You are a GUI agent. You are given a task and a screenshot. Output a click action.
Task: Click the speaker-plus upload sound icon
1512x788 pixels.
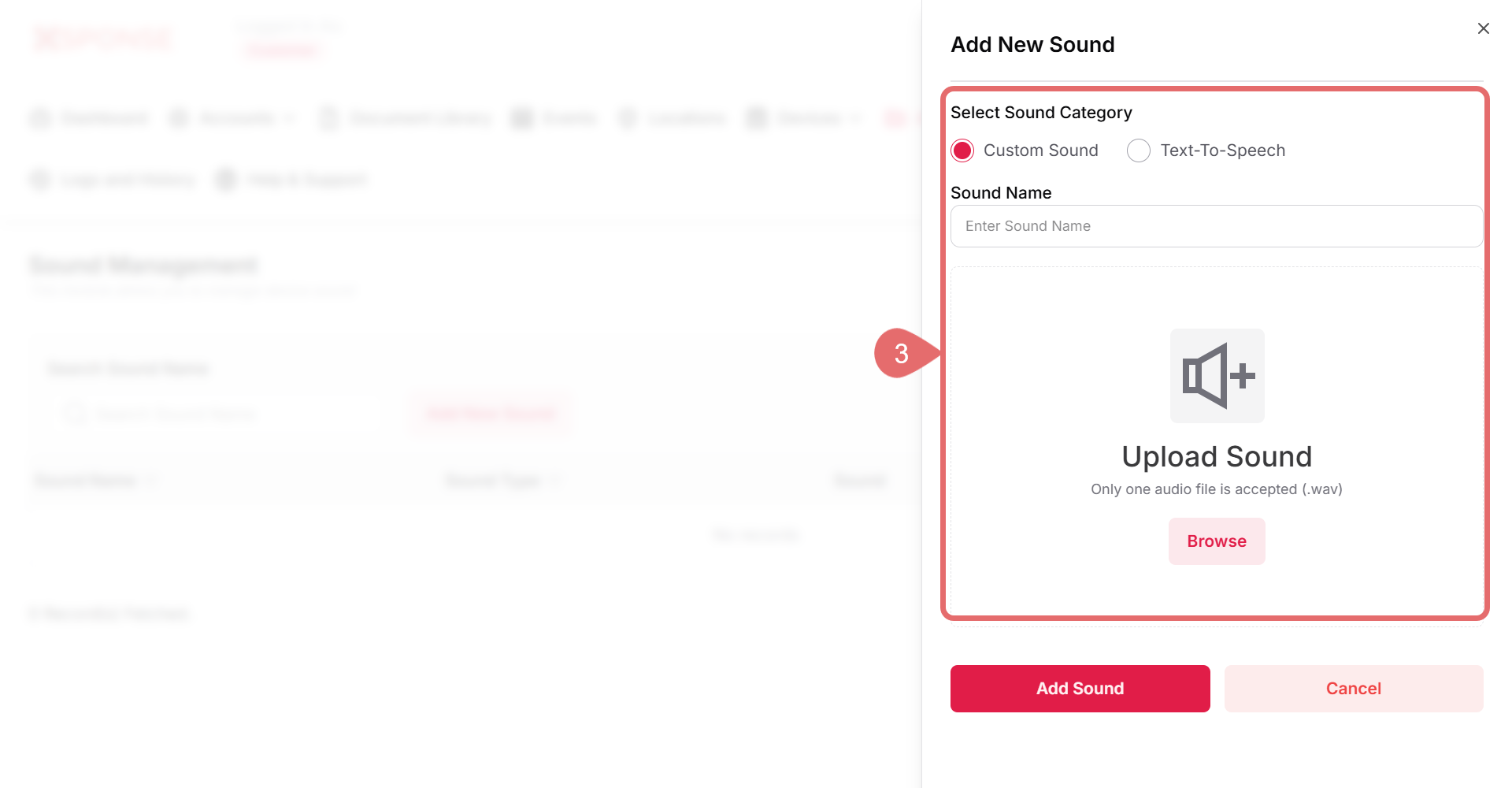pos(1217,376)
